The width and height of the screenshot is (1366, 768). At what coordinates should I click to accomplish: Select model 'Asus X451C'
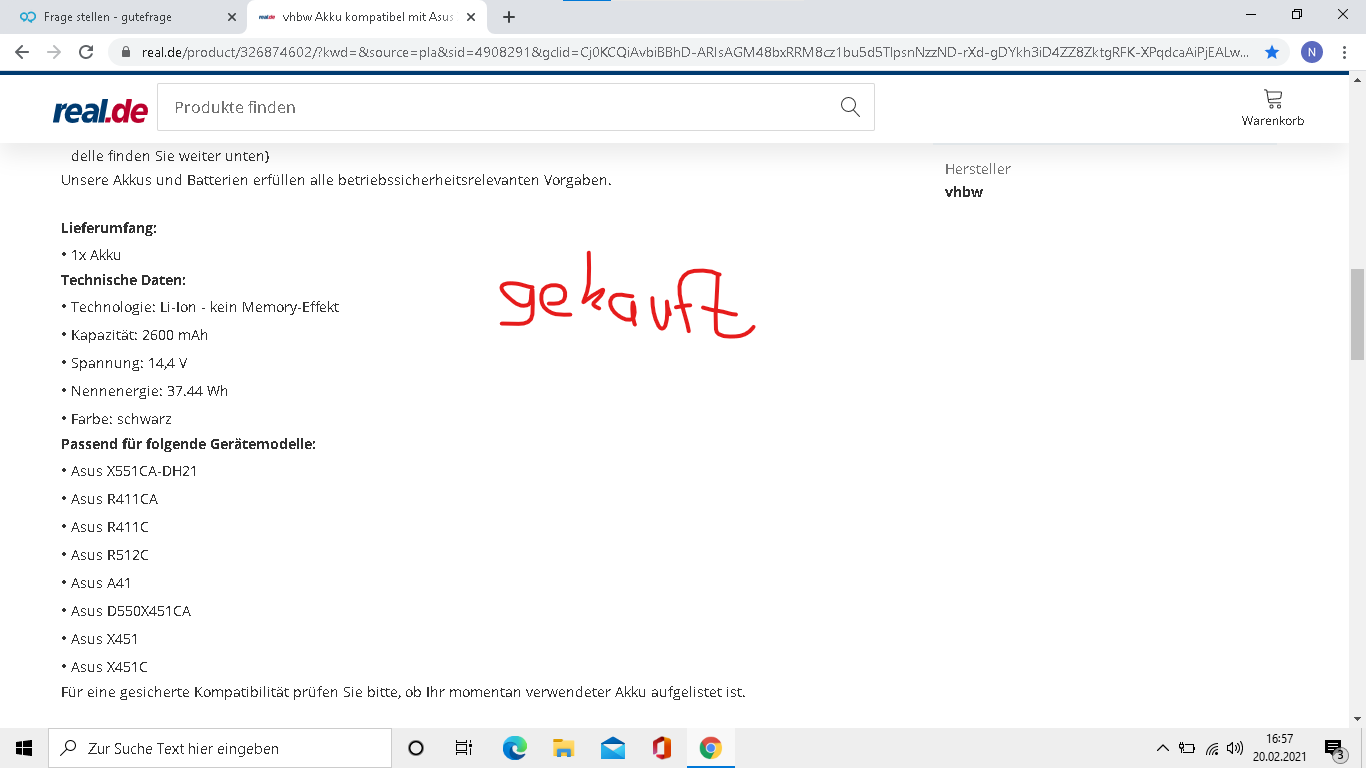coord(109,667)
